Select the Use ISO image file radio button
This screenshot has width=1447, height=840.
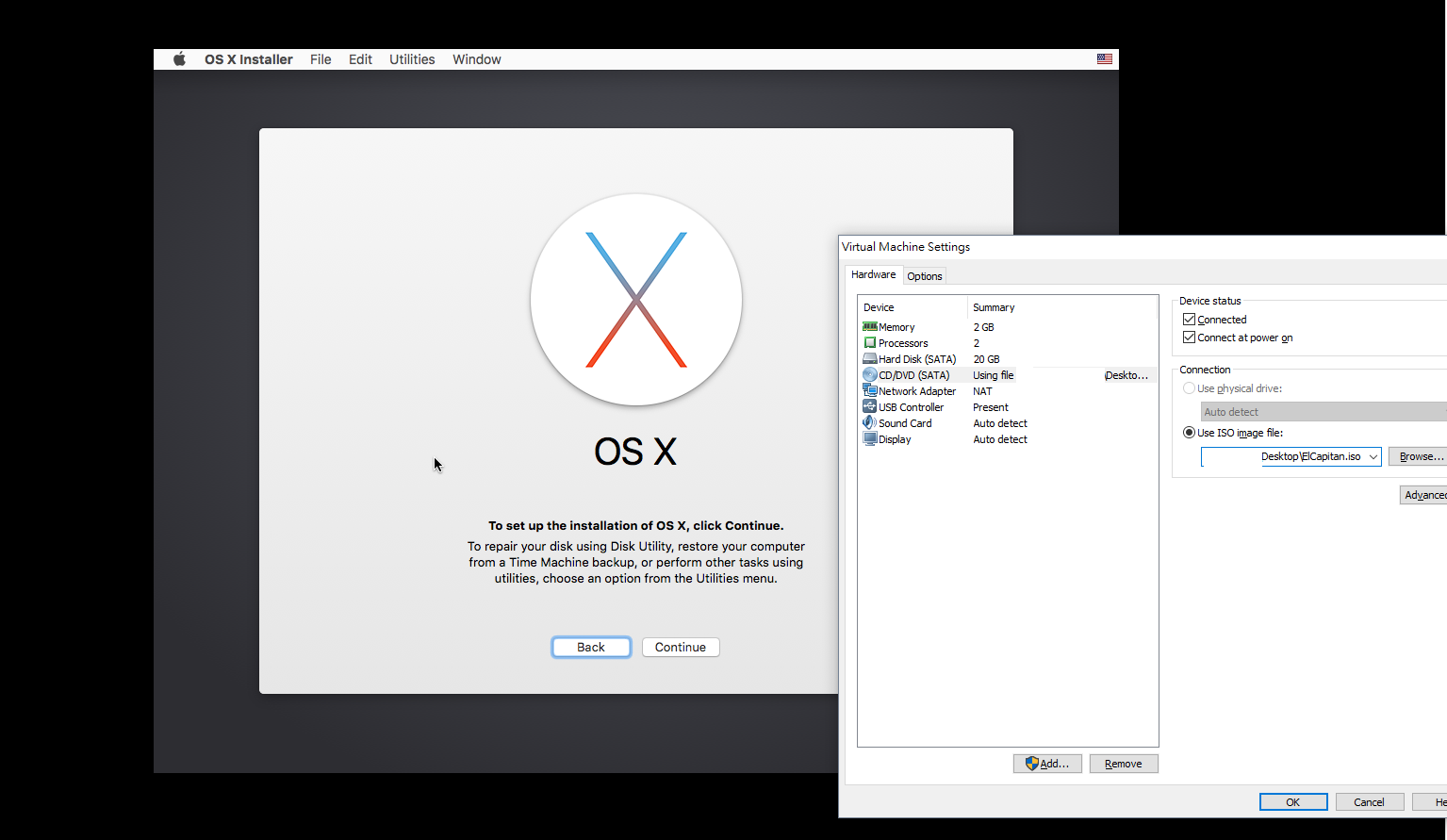tap(1189, 433)
